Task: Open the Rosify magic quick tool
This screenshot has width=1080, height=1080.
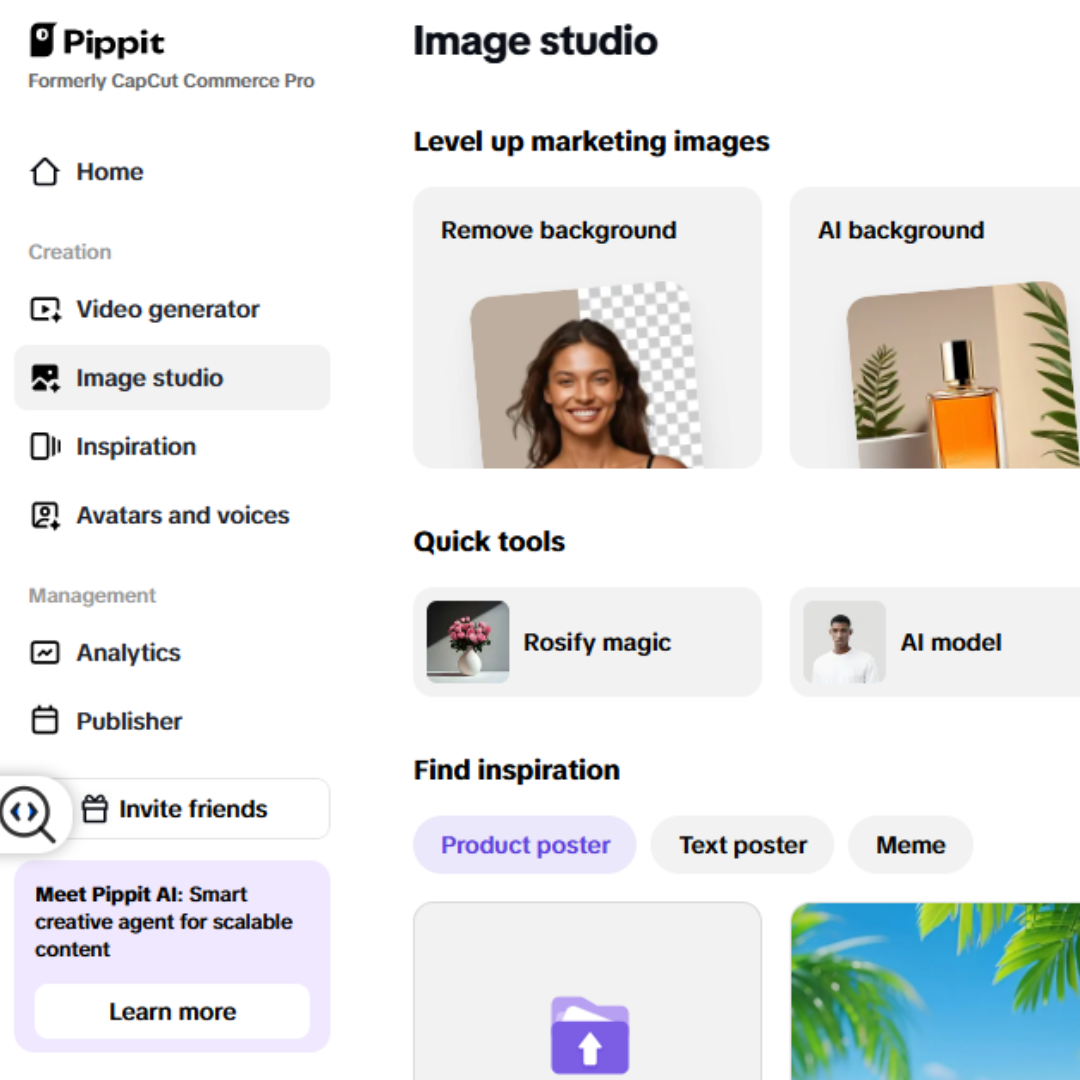Action: coord(588,642)
